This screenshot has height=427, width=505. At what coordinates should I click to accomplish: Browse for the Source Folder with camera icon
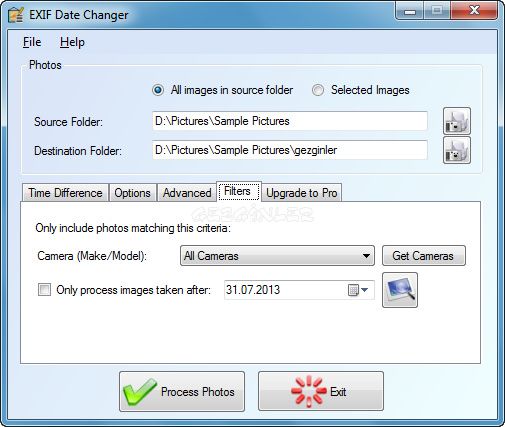coord(457,121)
